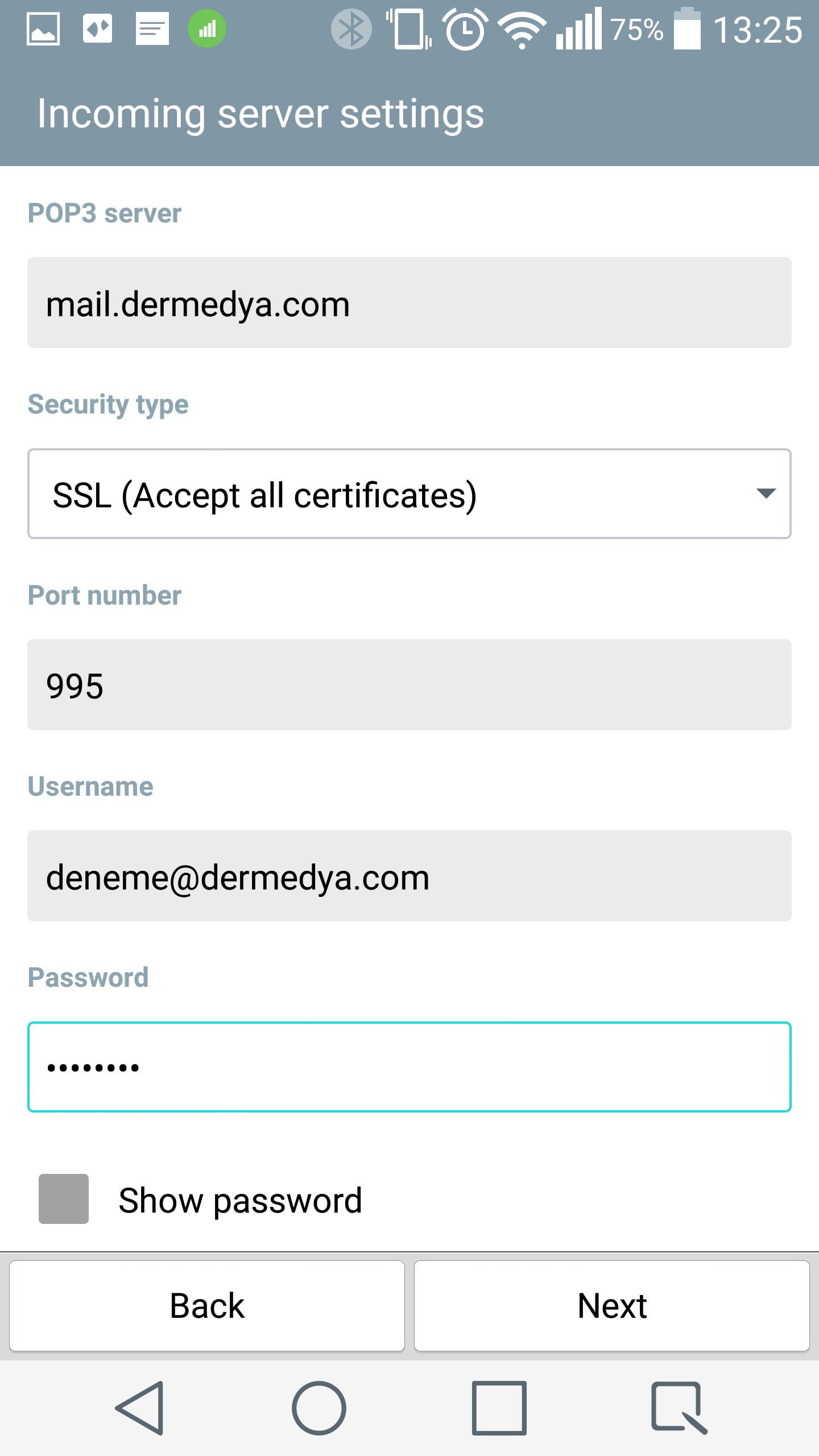Go to the Next setup step

612,1306
